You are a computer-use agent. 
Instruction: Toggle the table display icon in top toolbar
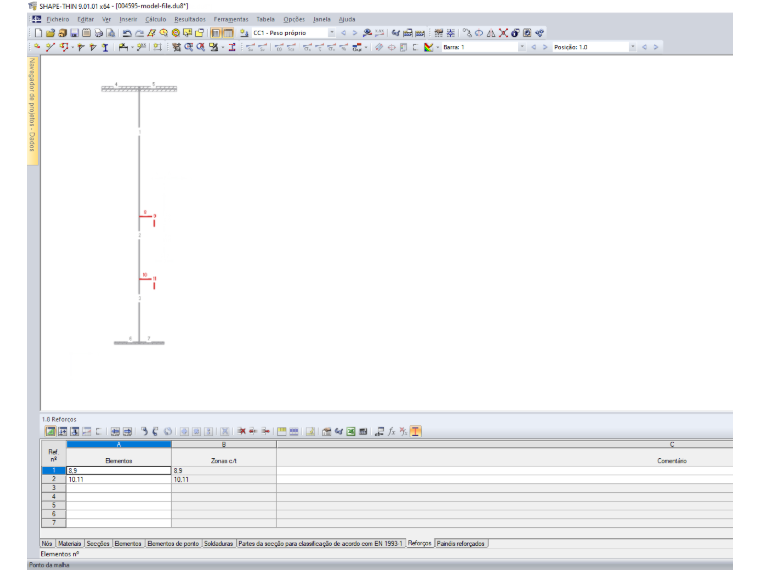click(228, 33)
